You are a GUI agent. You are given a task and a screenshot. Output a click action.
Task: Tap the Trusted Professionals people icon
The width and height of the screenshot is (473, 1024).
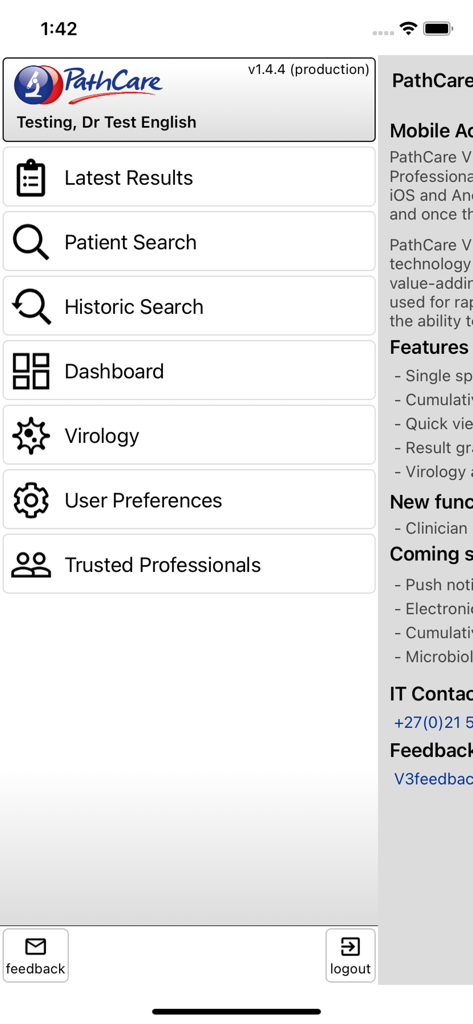point(31,565)
